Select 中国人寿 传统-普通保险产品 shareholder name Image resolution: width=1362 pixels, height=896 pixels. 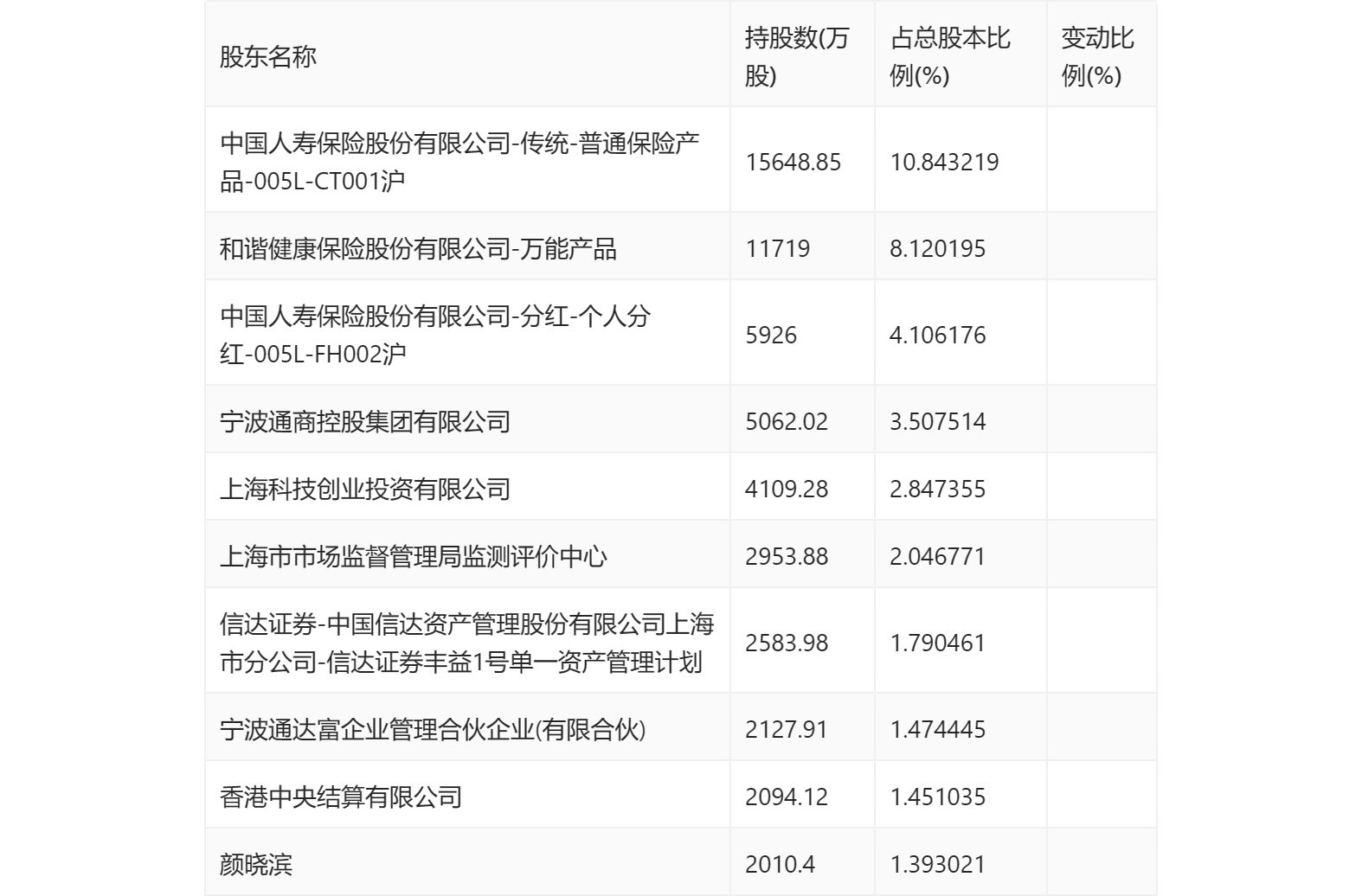pyautogui.click(x=459, y=162)
